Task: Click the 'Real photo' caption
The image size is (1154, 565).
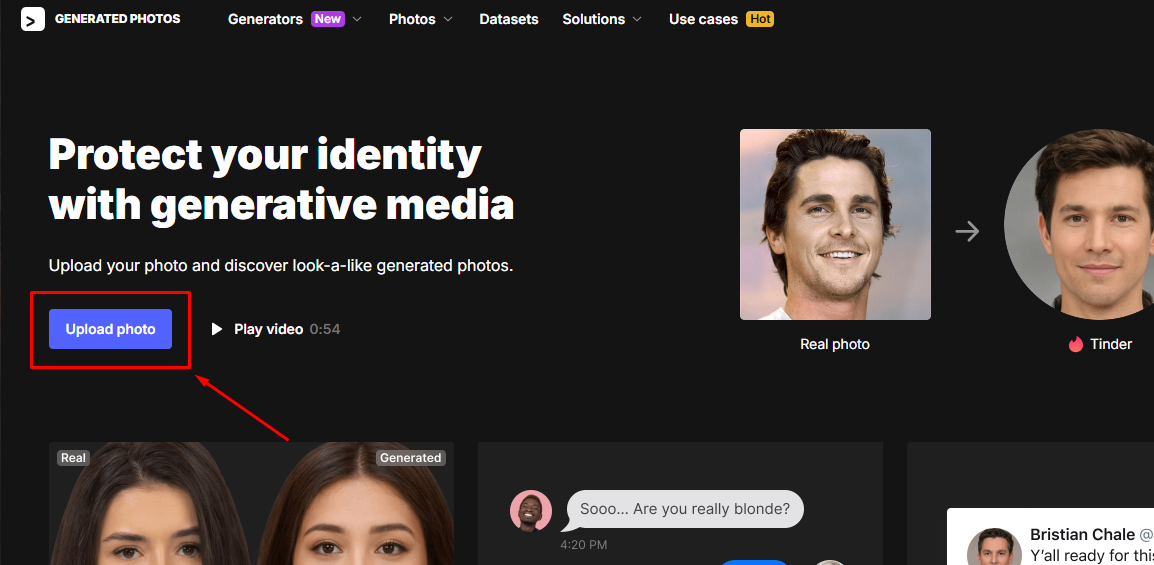Action: pos(835,344)
